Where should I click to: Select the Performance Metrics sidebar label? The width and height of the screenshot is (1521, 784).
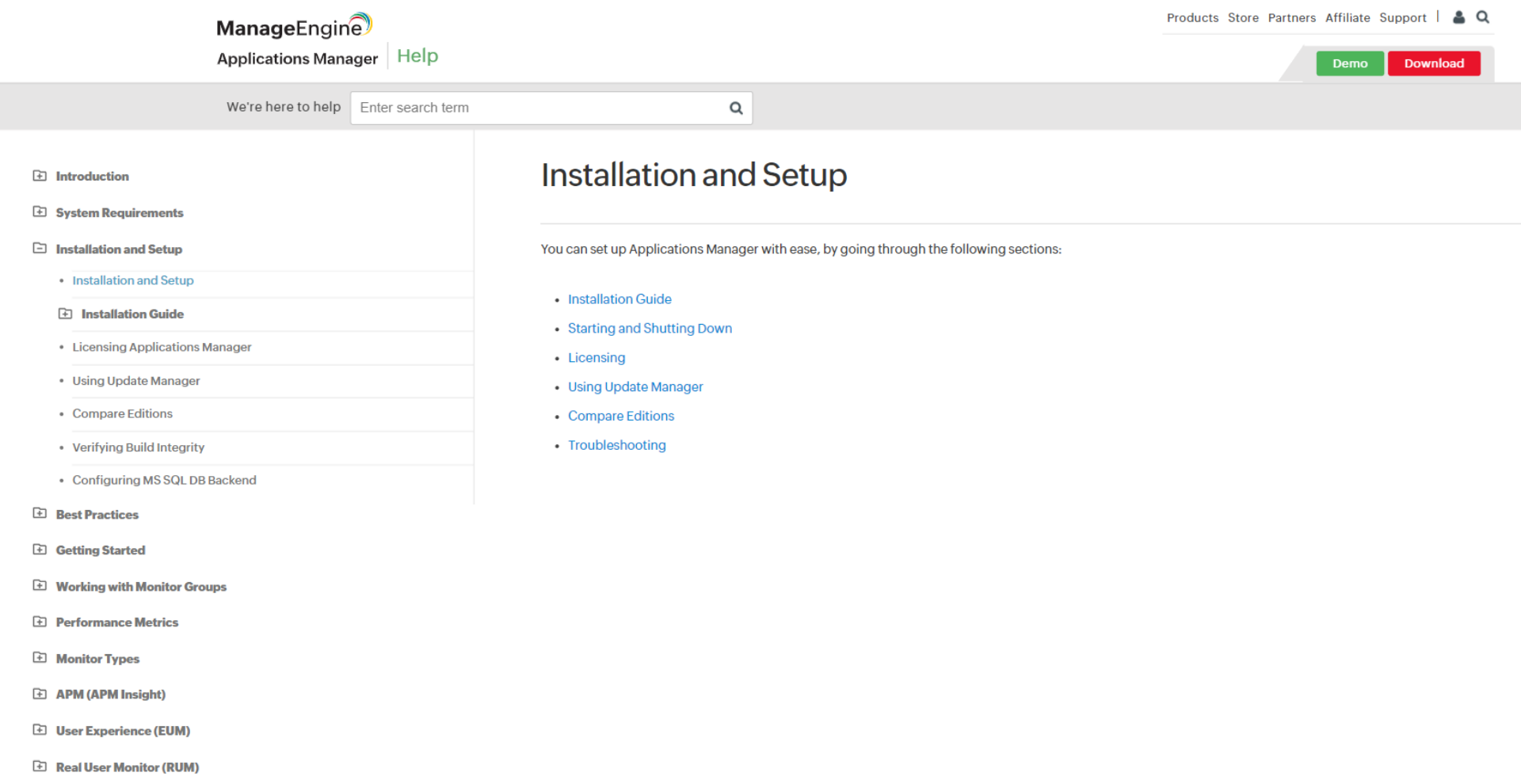pos(117,622)
